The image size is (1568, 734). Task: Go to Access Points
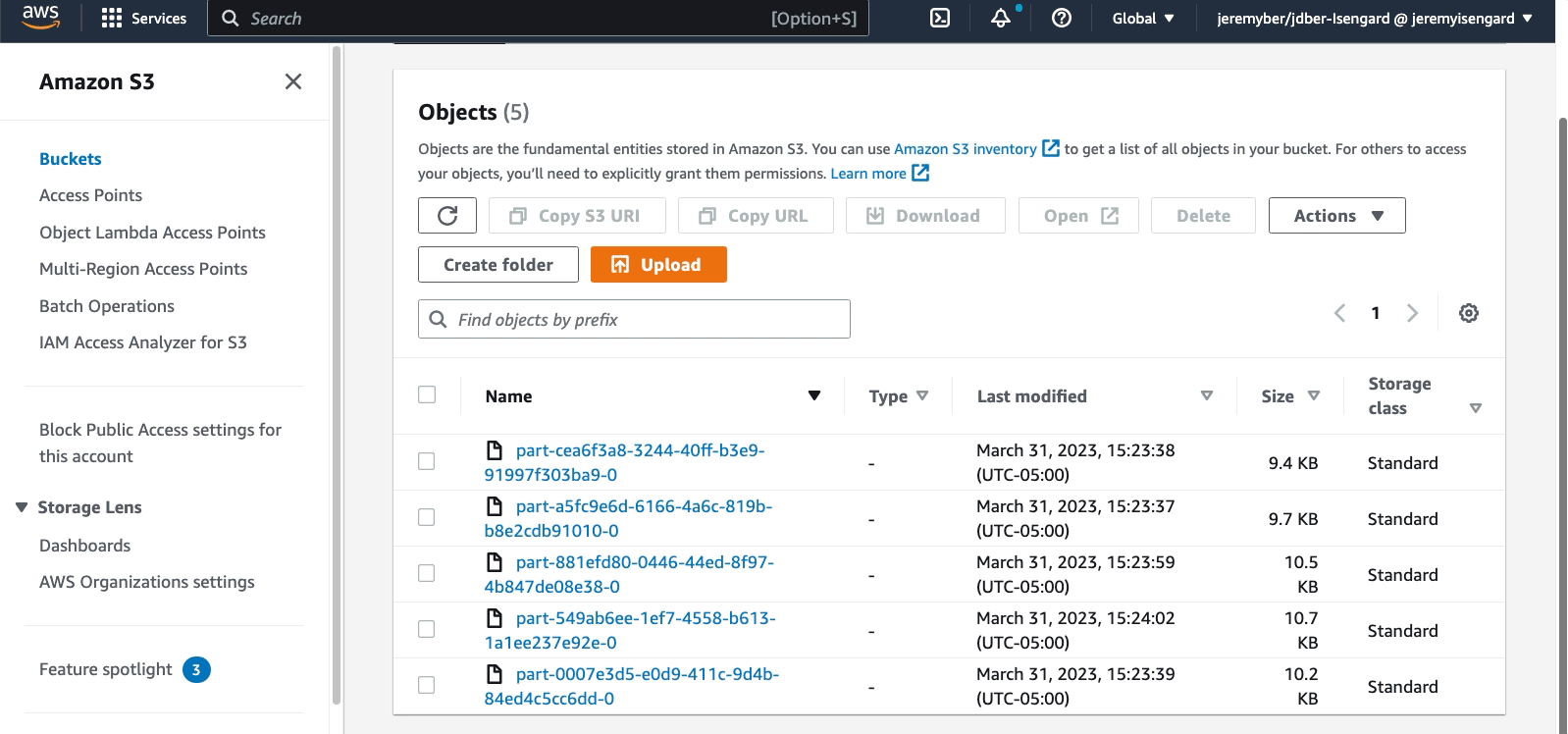coord(91,195)
